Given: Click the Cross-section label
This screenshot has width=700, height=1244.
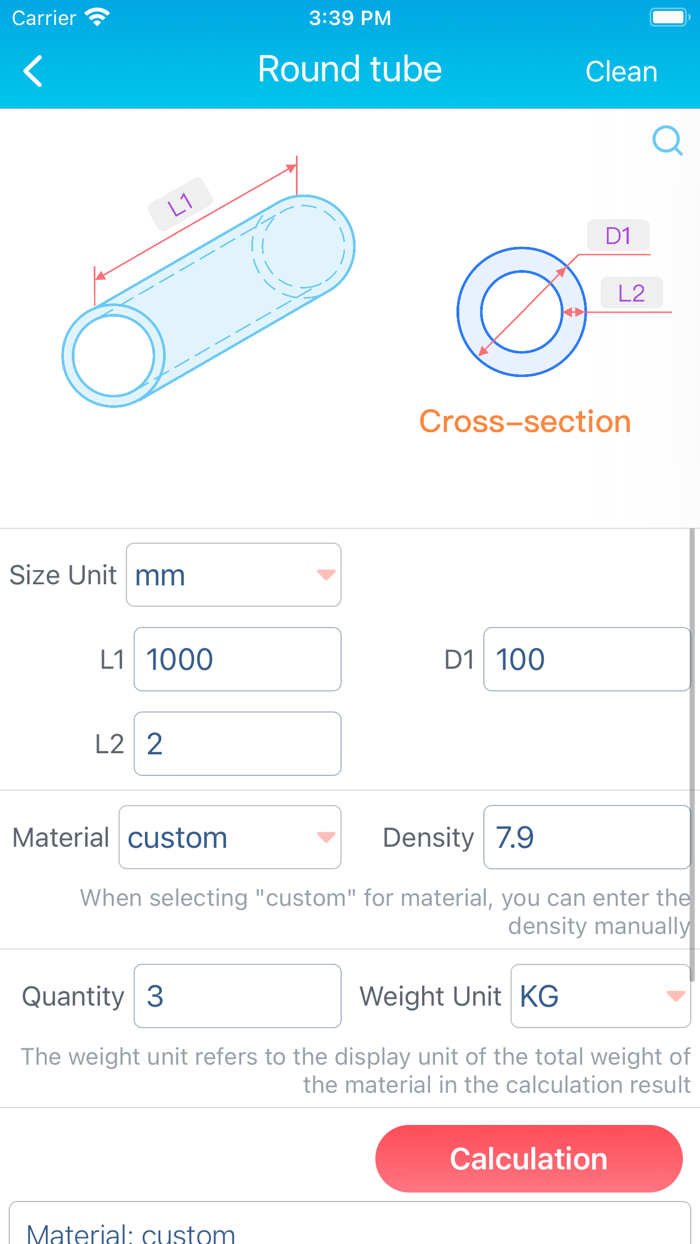Looking at the screenshot, I should pyautogui.click(x=524, y=421).
